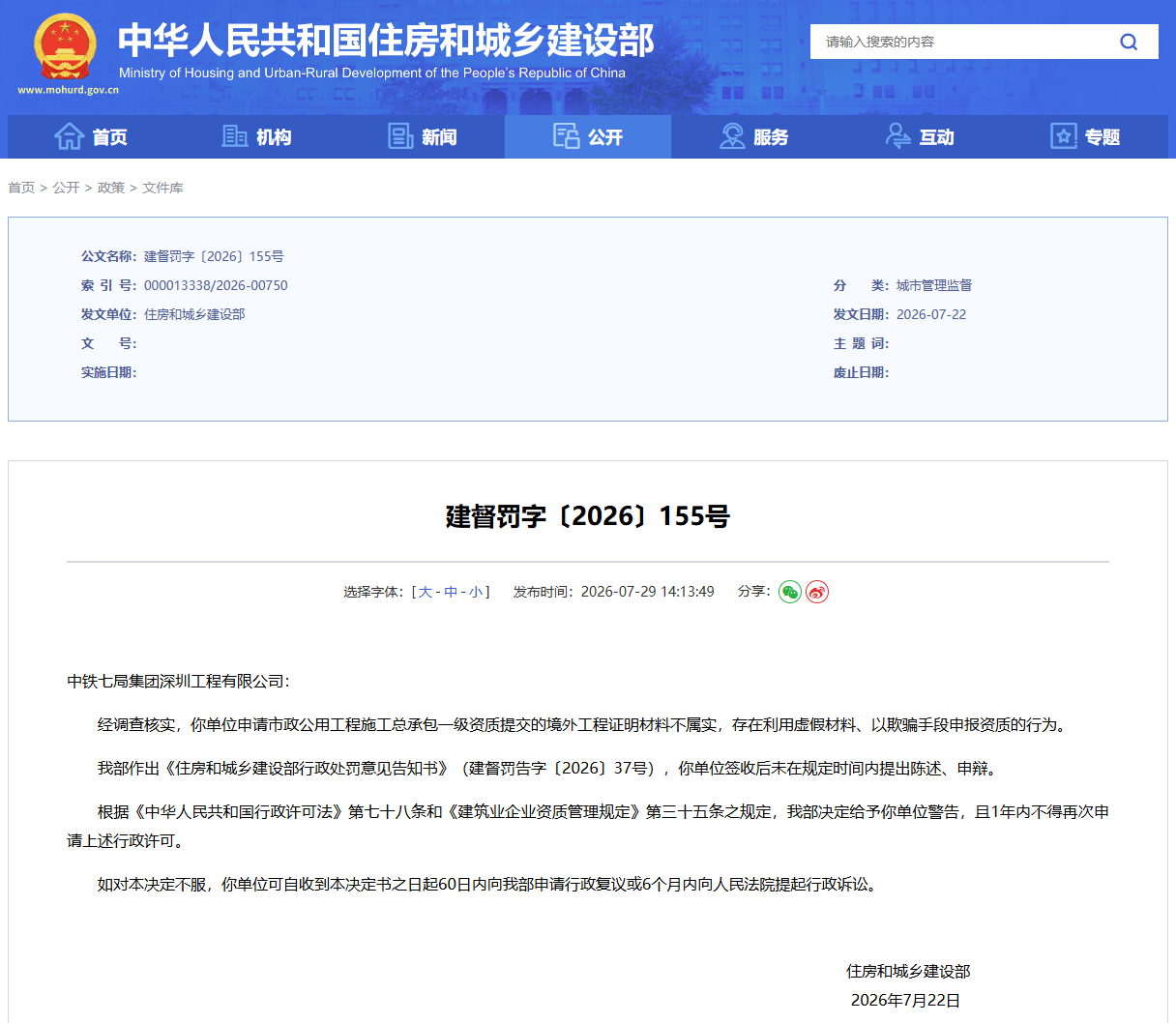1176x1023 pixels.
Task: Open the 机构 nav tab
Action: [x=256, y=136]
